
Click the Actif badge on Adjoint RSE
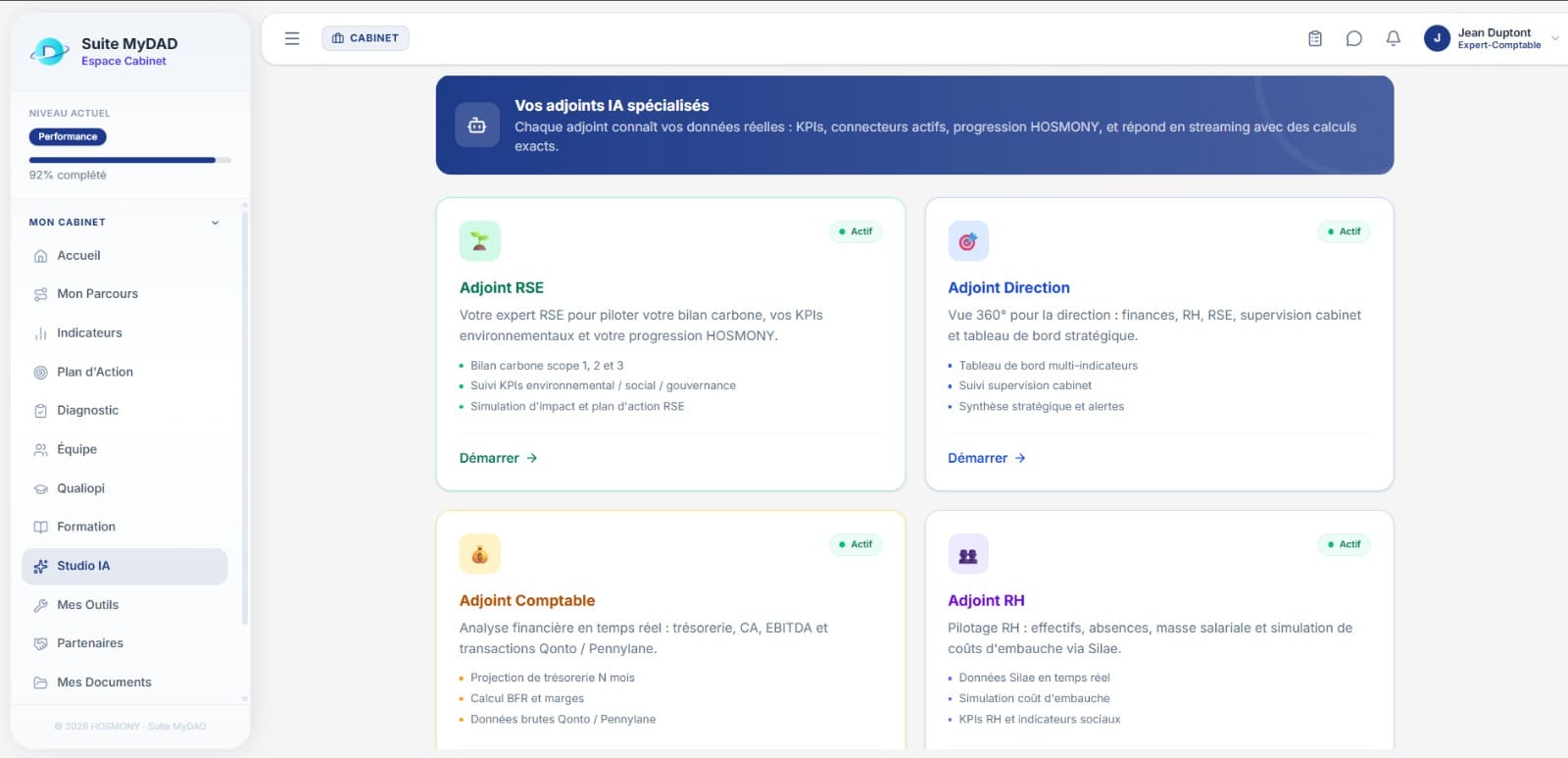tap(856, 231)
